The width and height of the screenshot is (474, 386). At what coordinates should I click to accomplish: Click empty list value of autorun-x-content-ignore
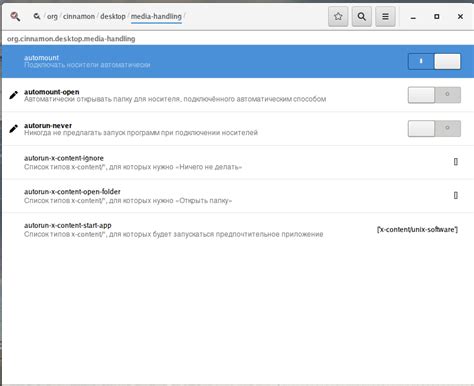click(456, 162)
